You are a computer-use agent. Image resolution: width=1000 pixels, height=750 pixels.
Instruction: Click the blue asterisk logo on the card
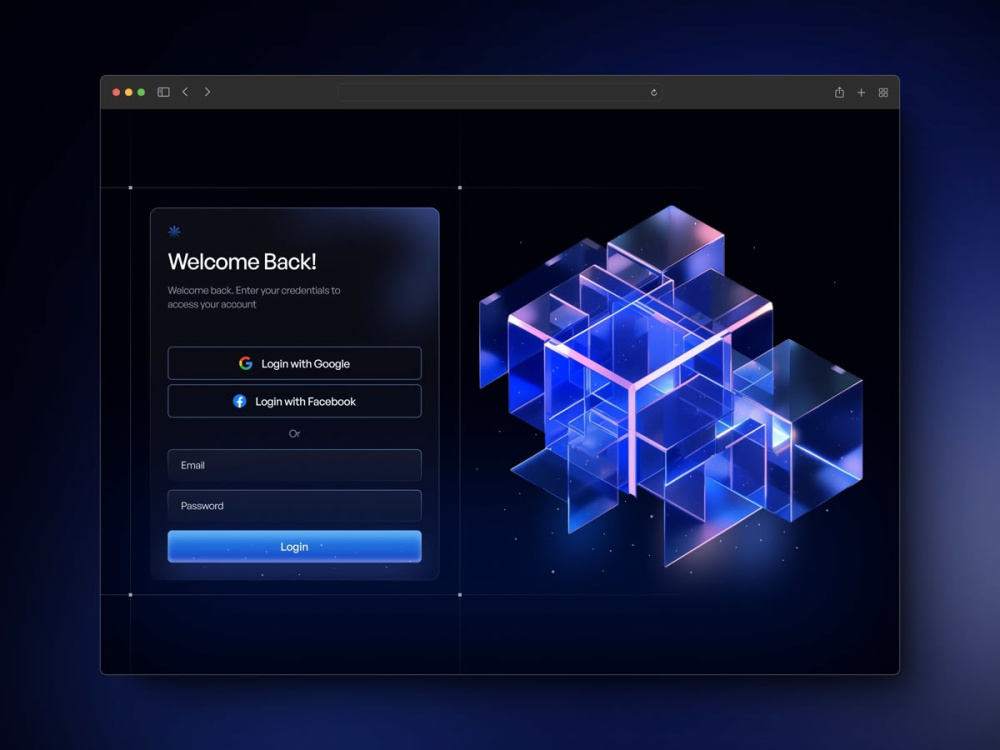point(174,231)
